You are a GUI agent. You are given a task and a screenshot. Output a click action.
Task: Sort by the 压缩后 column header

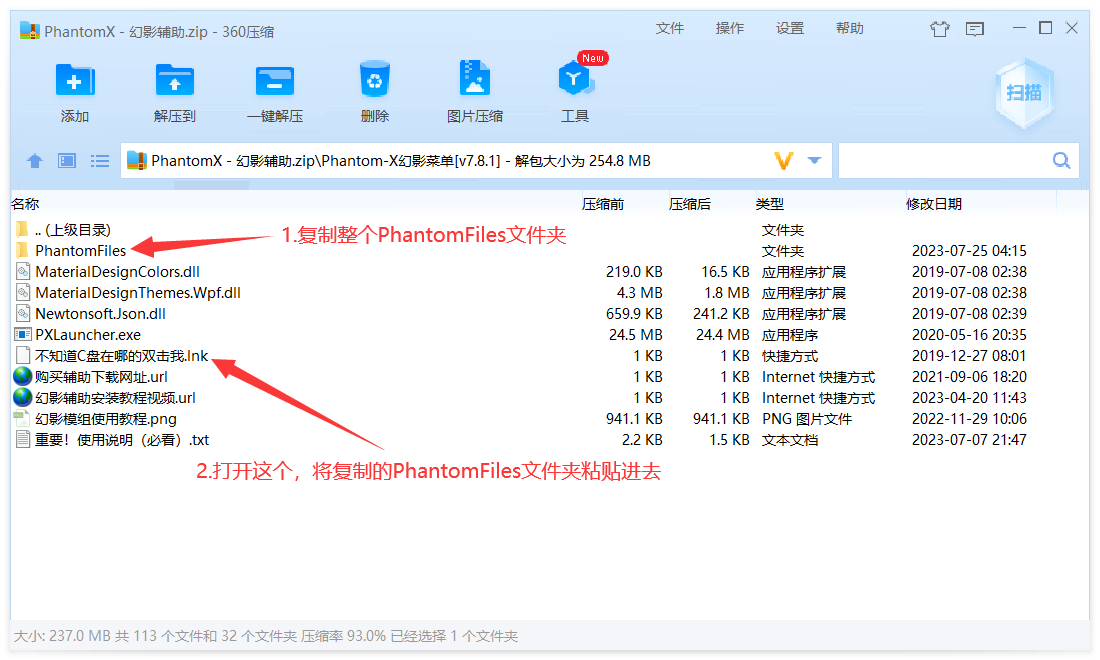coord(690,204)
